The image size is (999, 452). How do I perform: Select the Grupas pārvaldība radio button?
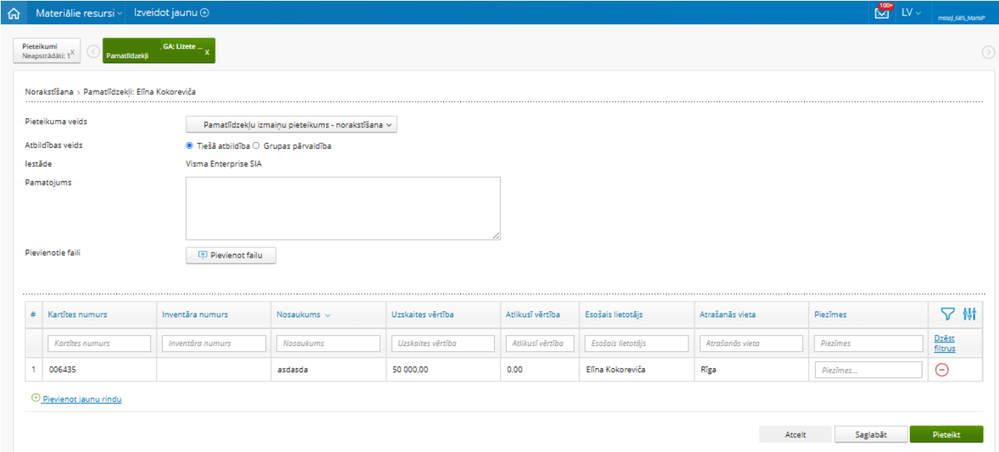(257, 145)
